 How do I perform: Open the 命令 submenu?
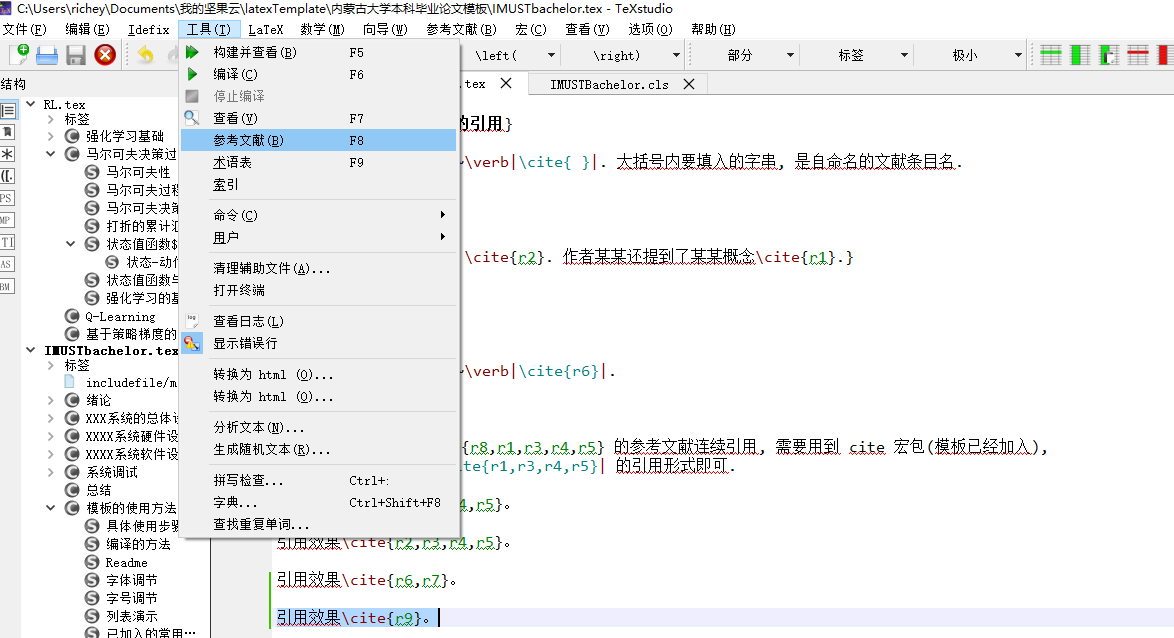pyautogui.click(x=318, y=215)
